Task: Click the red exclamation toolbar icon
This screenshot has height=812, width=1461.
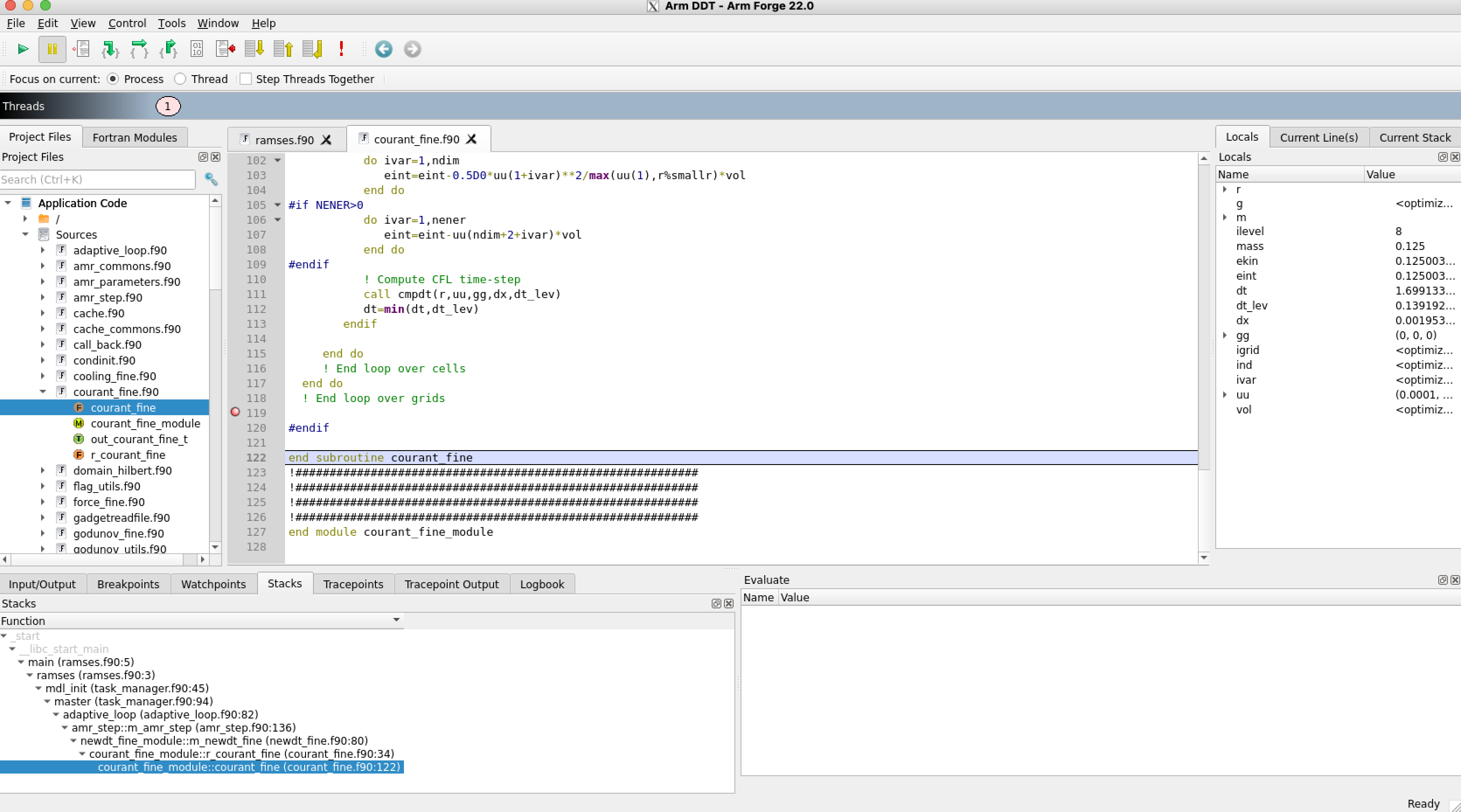Action: (341, 49)
